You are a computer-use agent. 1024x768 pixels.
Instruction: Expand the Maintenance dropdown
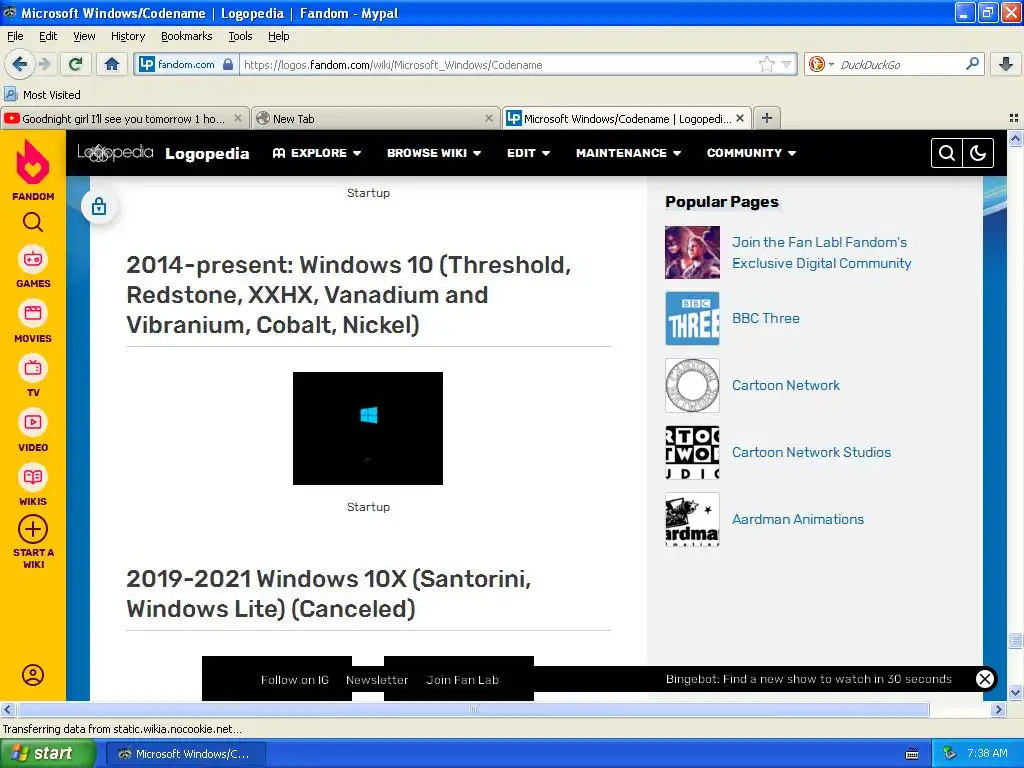pyautogui.click(x=628, y=153)
